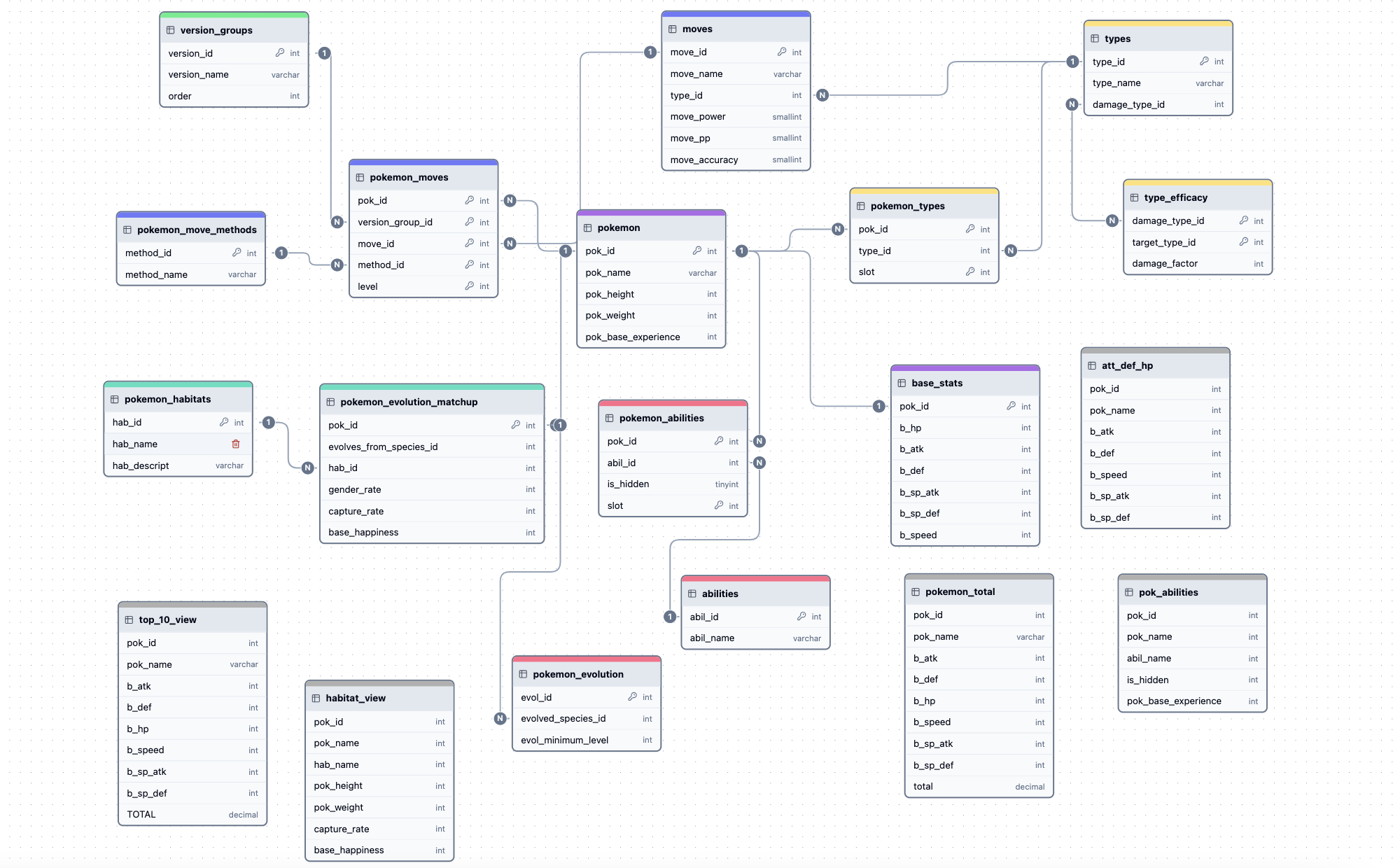
Task: Click the table icon beside pokemon title
Action: [588, 227]
